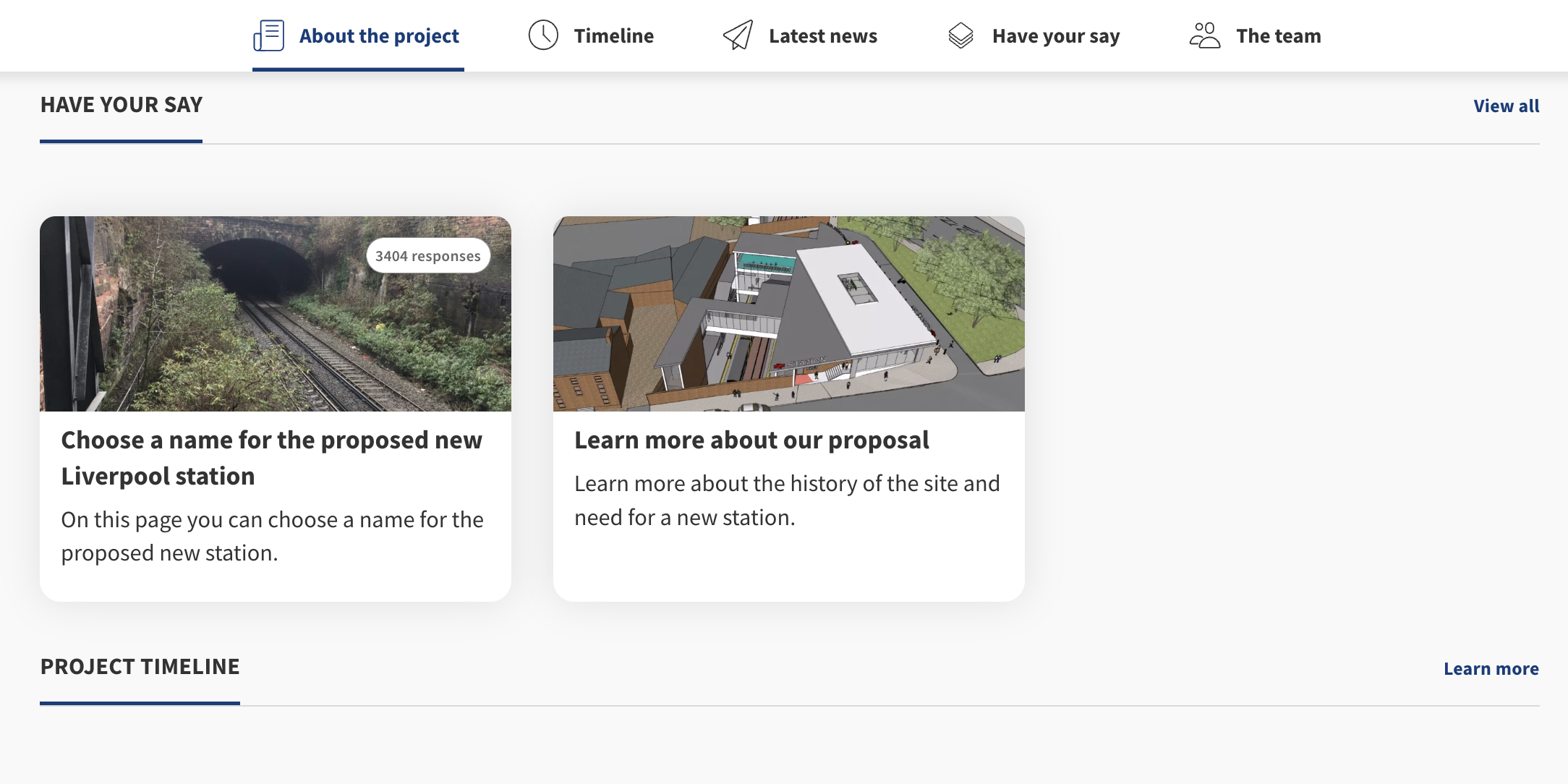Screen dimensions: 1568x784
Task: Switch to the Timeline tab
Action: [x=591, y=35]
